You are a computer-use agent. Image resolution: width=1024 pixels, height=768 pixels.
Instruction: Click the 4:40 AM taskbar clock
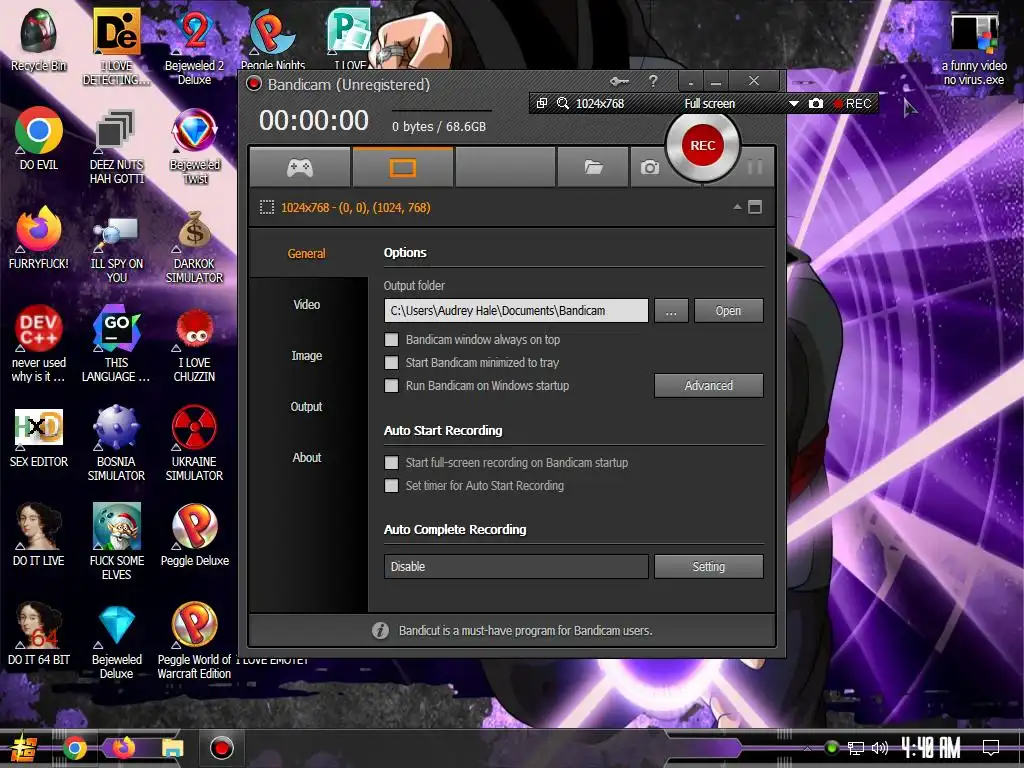tap(931, 748)
